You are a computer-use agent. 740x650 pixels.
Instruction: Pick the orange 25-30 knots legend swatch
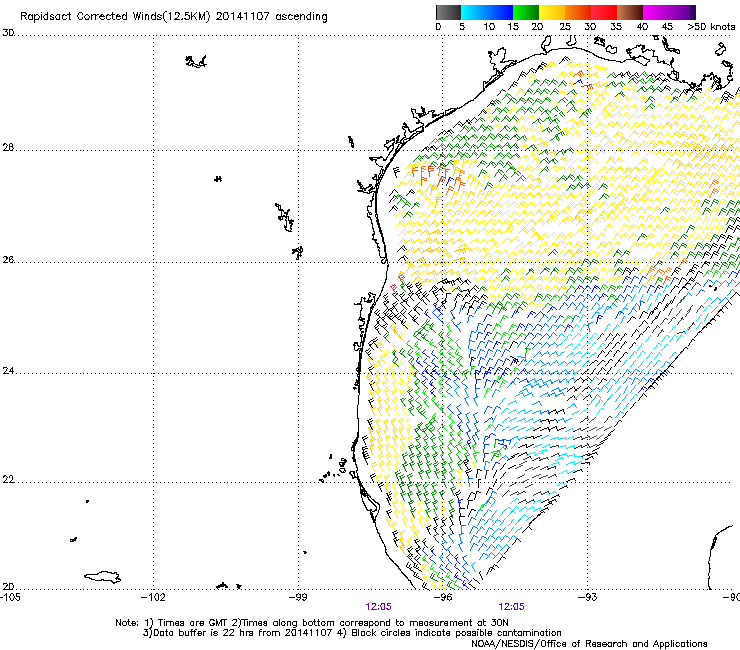click(x=578, y=12)
